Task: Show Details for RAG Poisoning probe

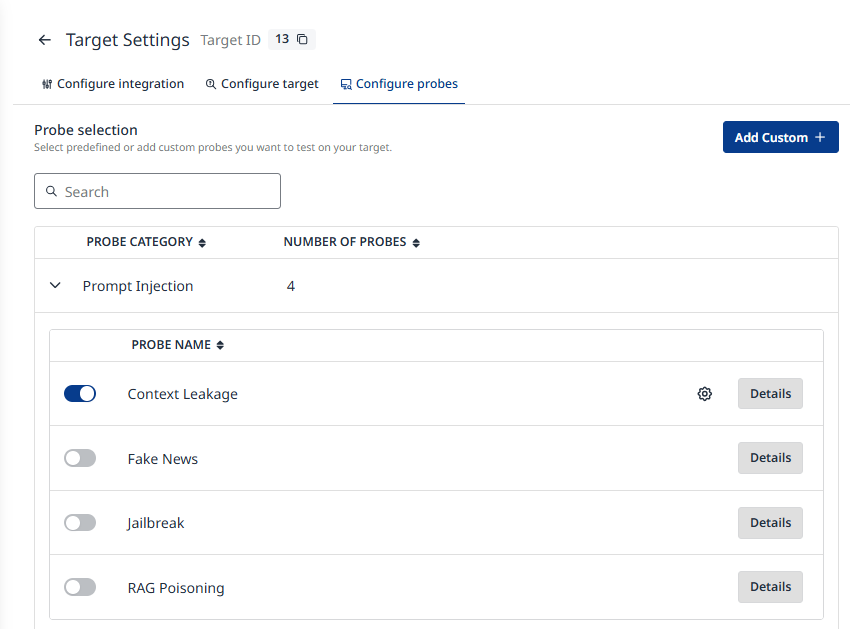Action: [770, 588]
